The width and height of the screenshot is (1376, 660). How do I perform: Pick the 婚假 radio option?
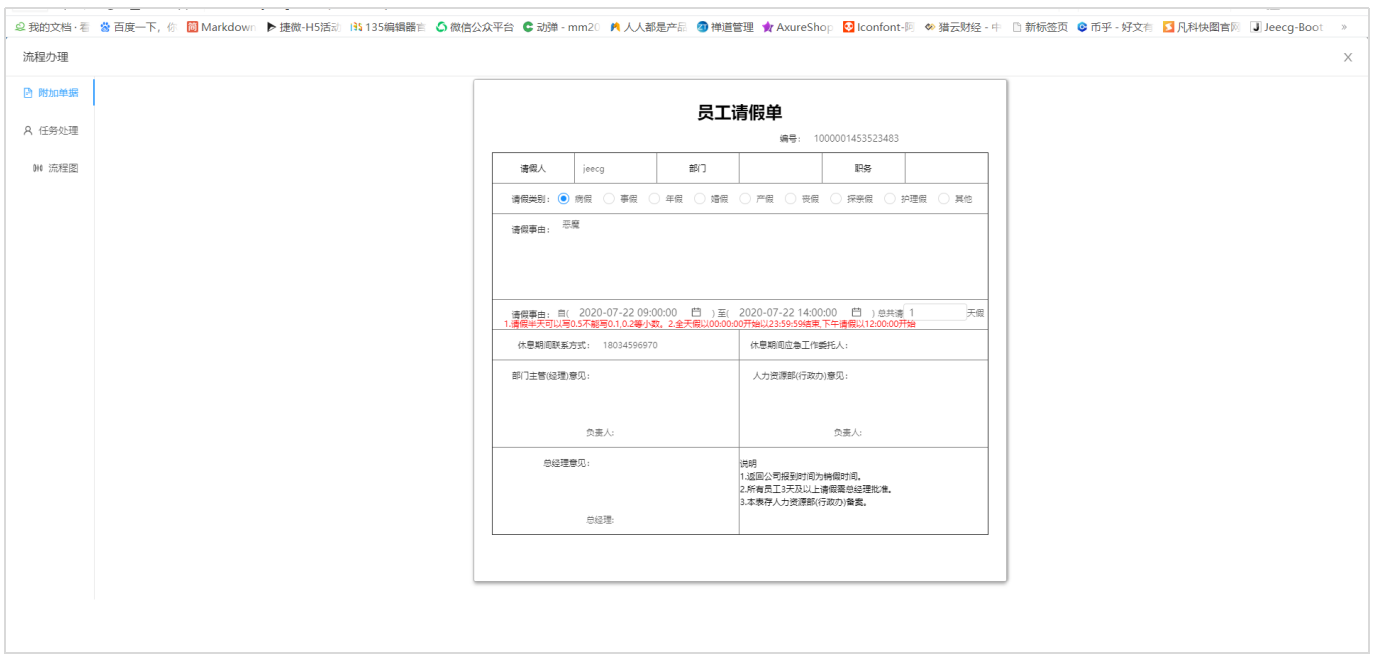(x=700, y=199)
